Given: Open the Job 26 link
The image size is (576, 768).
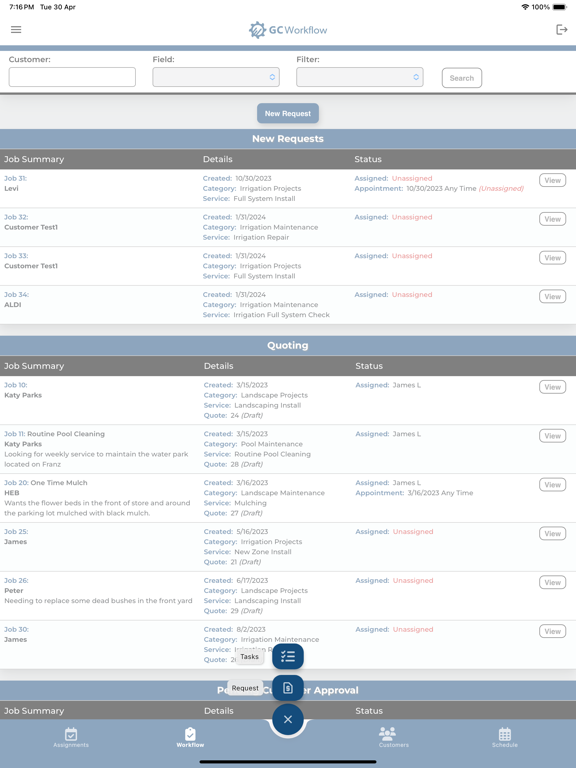Looking at the screenshot, I should [x=16, y=580].
